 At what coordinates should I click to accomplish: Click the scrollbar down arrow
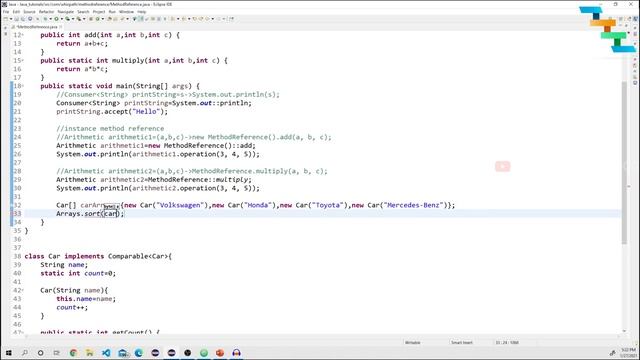tap(624, 331)
